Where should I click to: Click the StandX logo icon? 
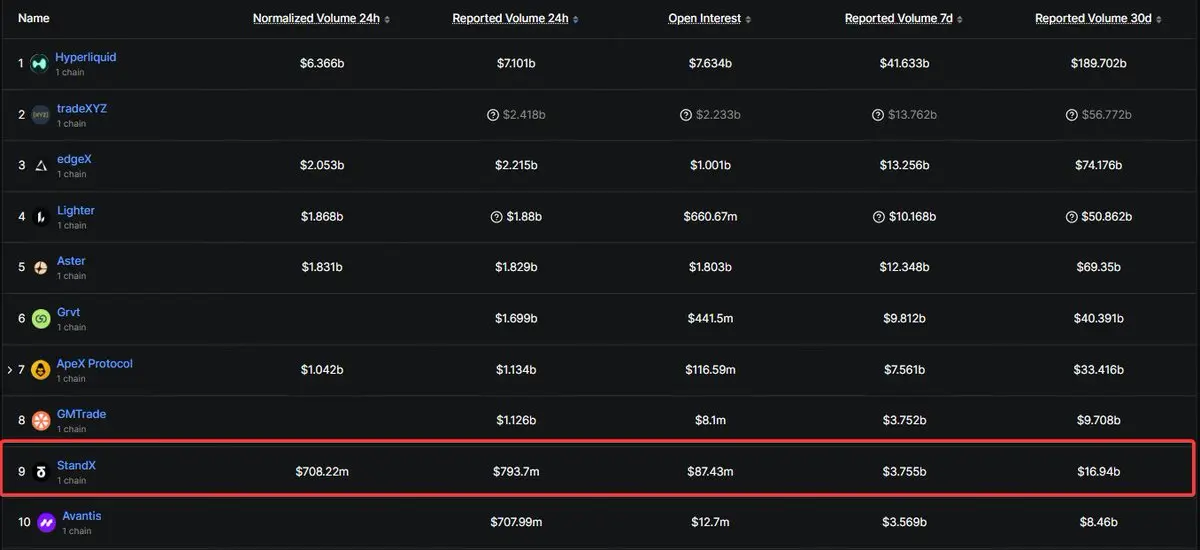[x=40, y=472]
